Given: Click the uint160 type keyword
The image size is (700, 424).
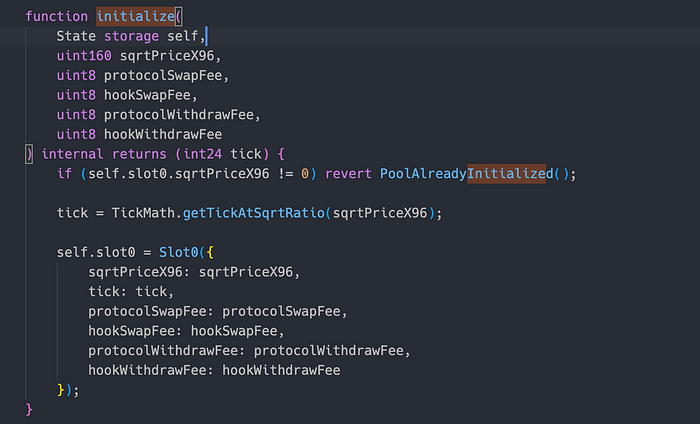Looking at the screenshot, I should [84, 56].
